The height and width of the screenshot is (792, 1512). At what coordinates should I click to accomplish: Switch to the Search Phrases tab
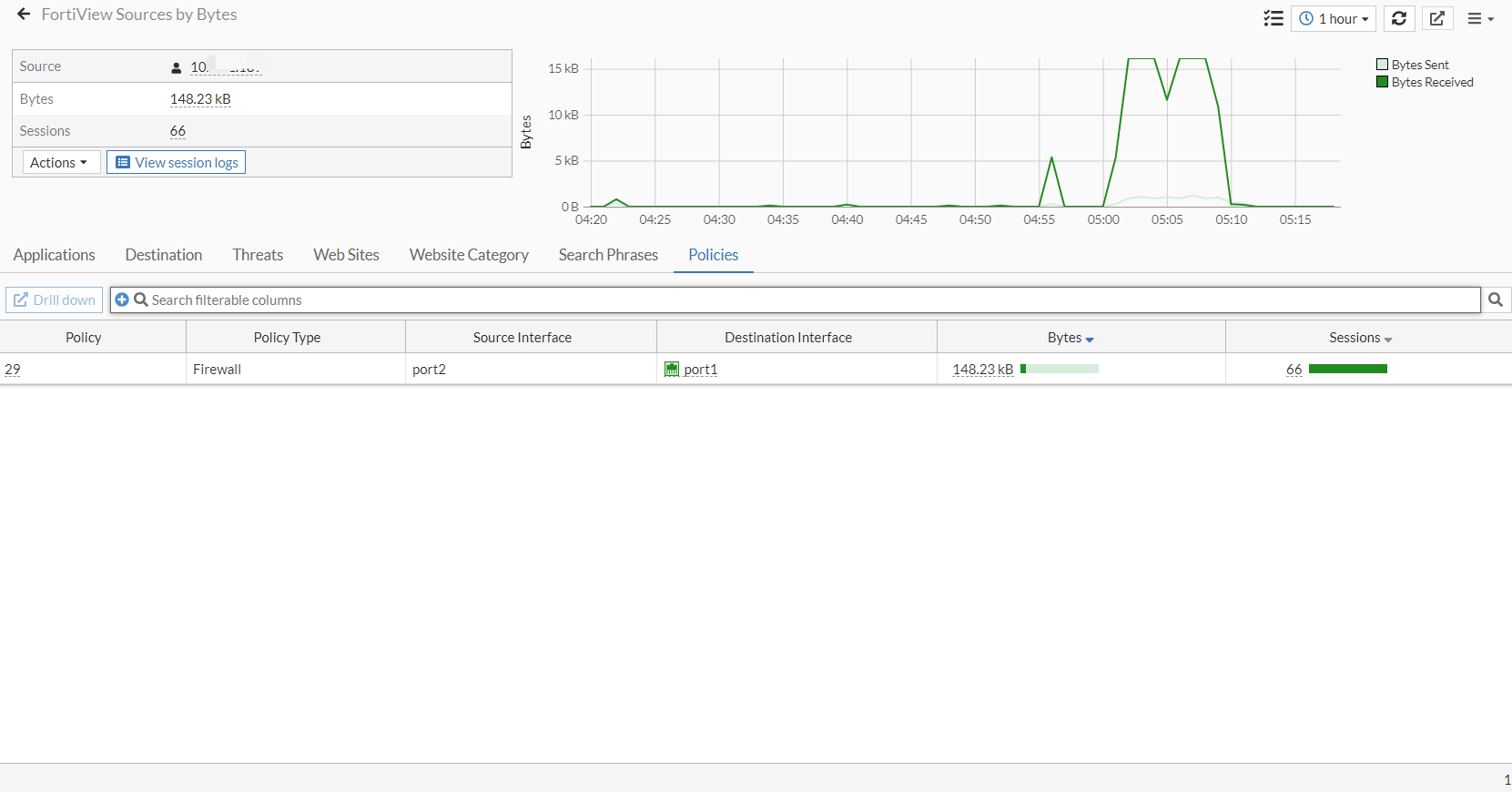click(608, 255)
